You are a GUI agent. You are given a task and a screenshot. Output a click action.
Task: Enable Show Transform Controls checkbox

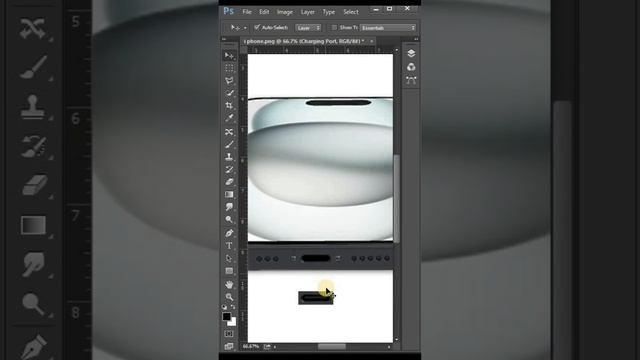[334, 27]
